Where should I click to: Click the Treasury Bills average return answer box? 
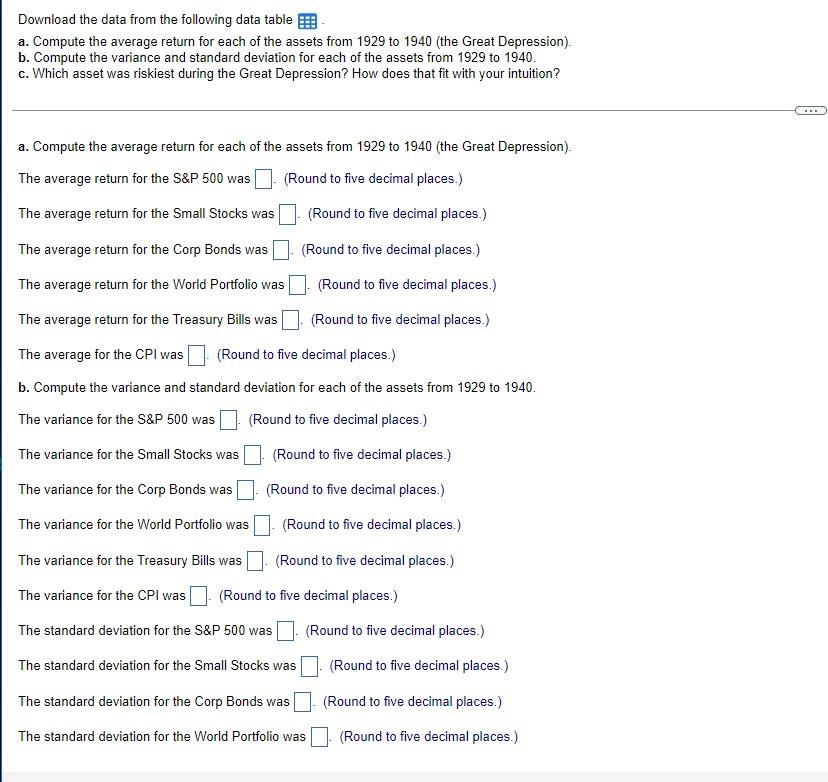tap(289, 319)
